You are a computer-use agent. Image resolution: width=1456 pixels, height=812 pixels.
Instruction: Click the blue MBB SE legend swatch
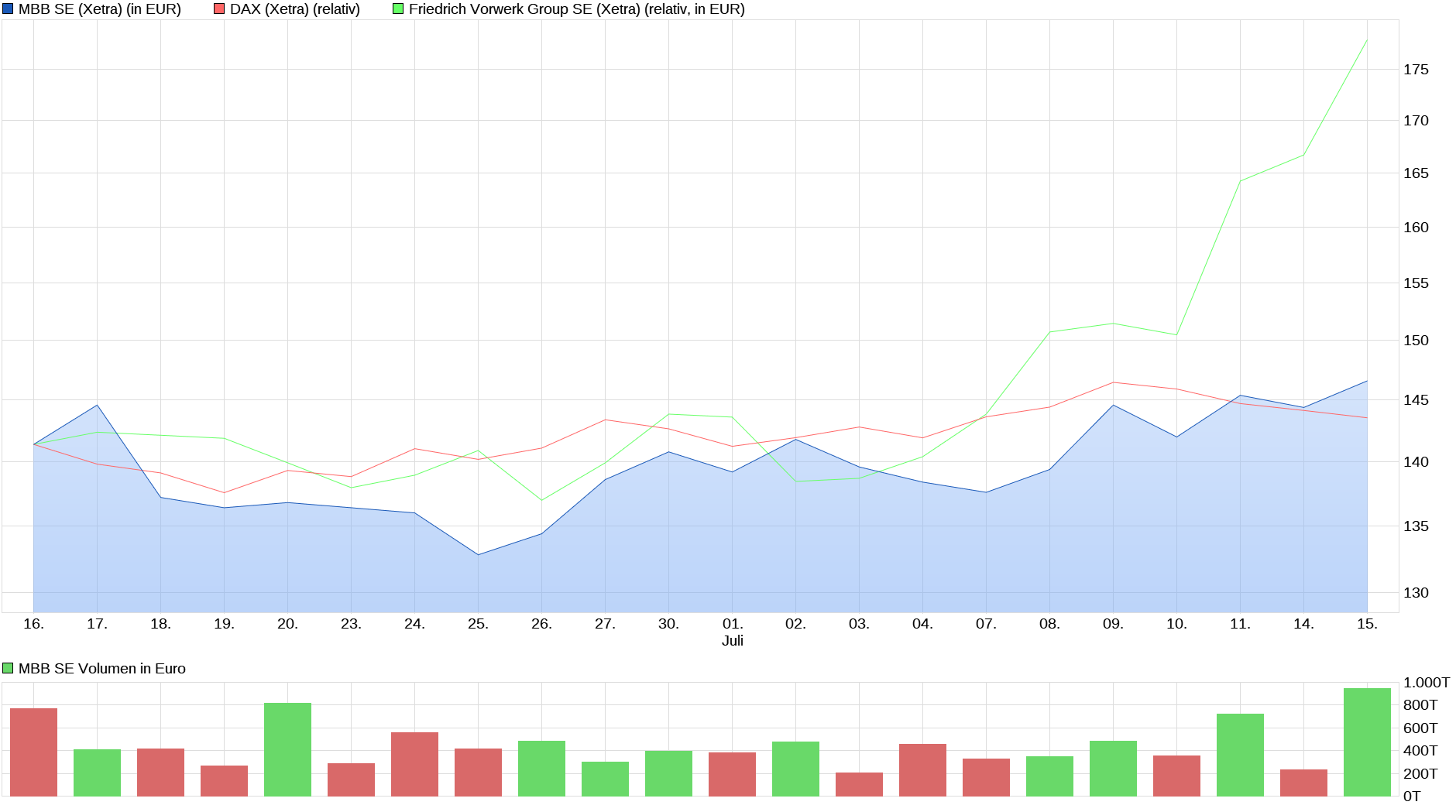tap(9, 9)
